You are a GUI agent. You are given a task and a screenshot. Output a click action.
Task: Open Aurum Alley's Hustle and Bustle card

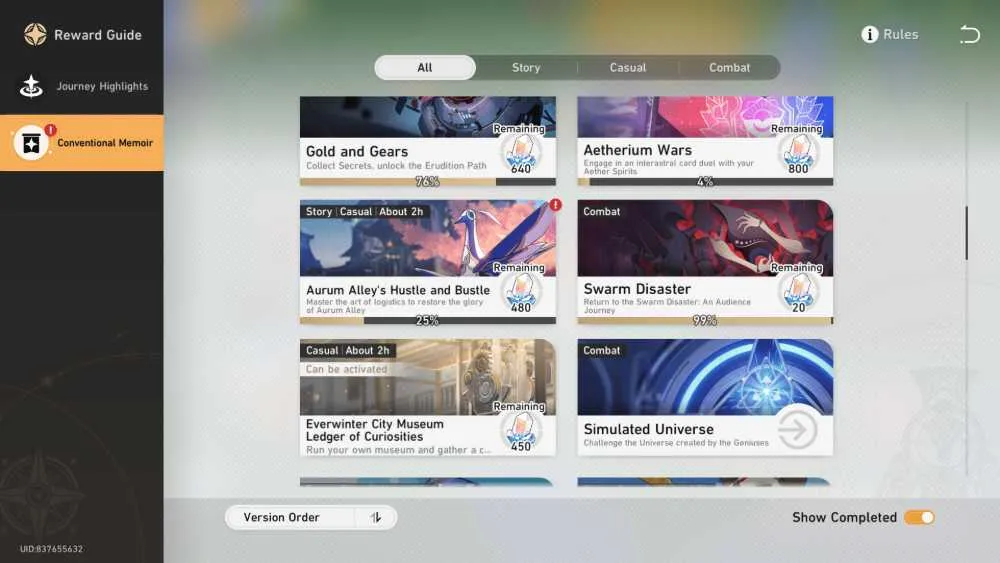(x=427, y=262)
